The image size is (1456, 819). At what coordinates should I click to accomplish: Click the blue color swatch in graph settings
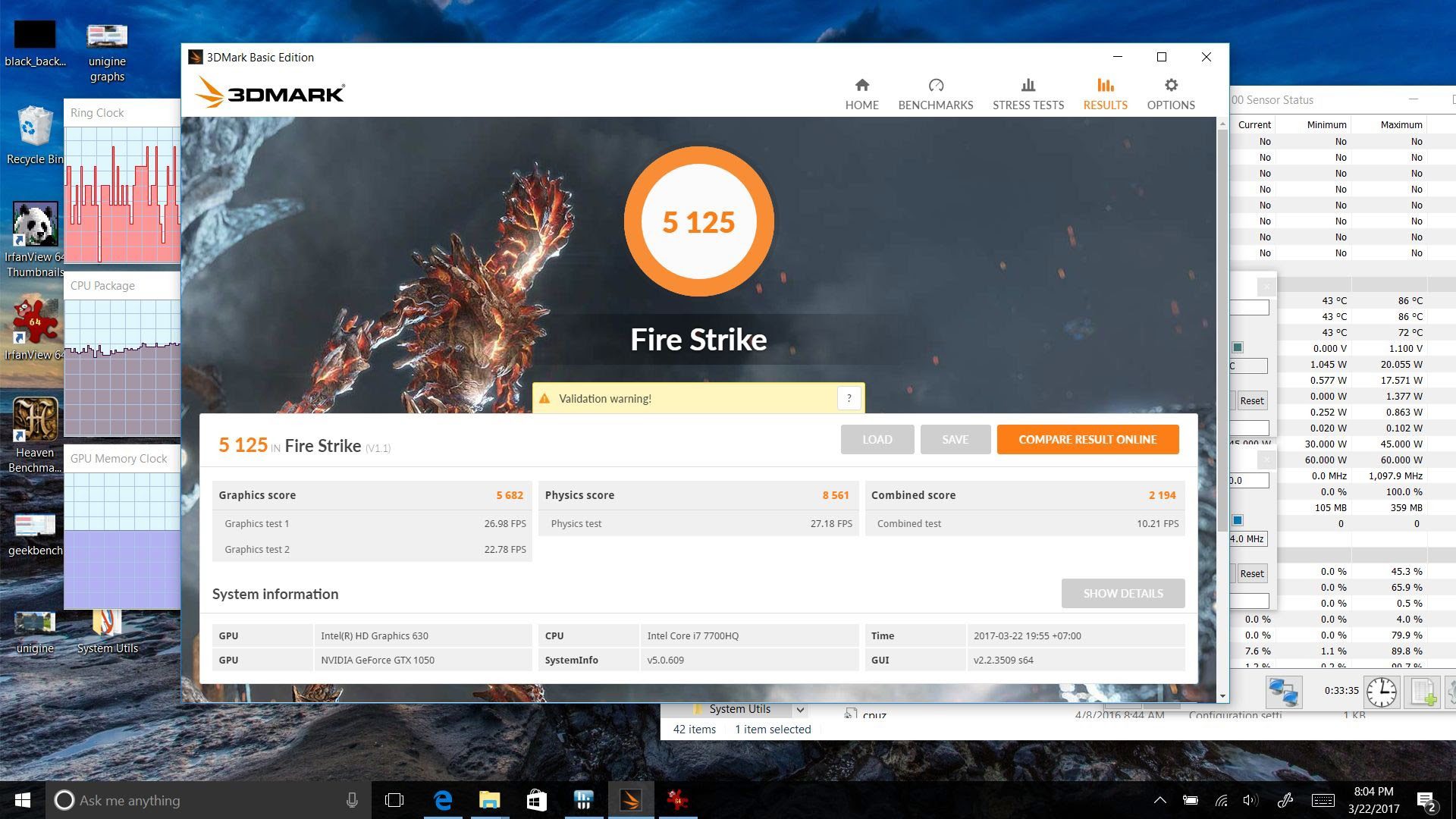click(x=1238, y=520)
